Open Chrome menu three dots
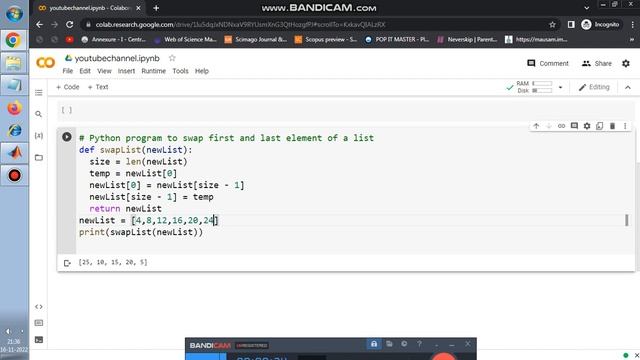 coord(633,24)
